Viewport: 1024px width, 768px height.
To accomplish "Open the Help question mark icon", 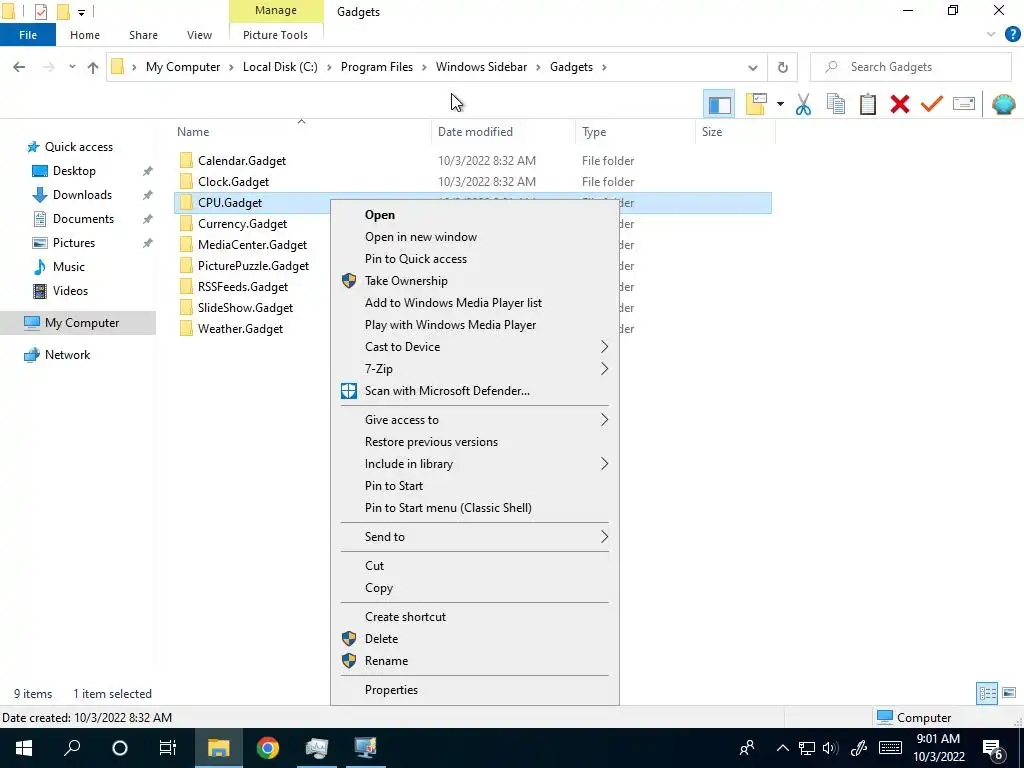I will point(1012,35).
